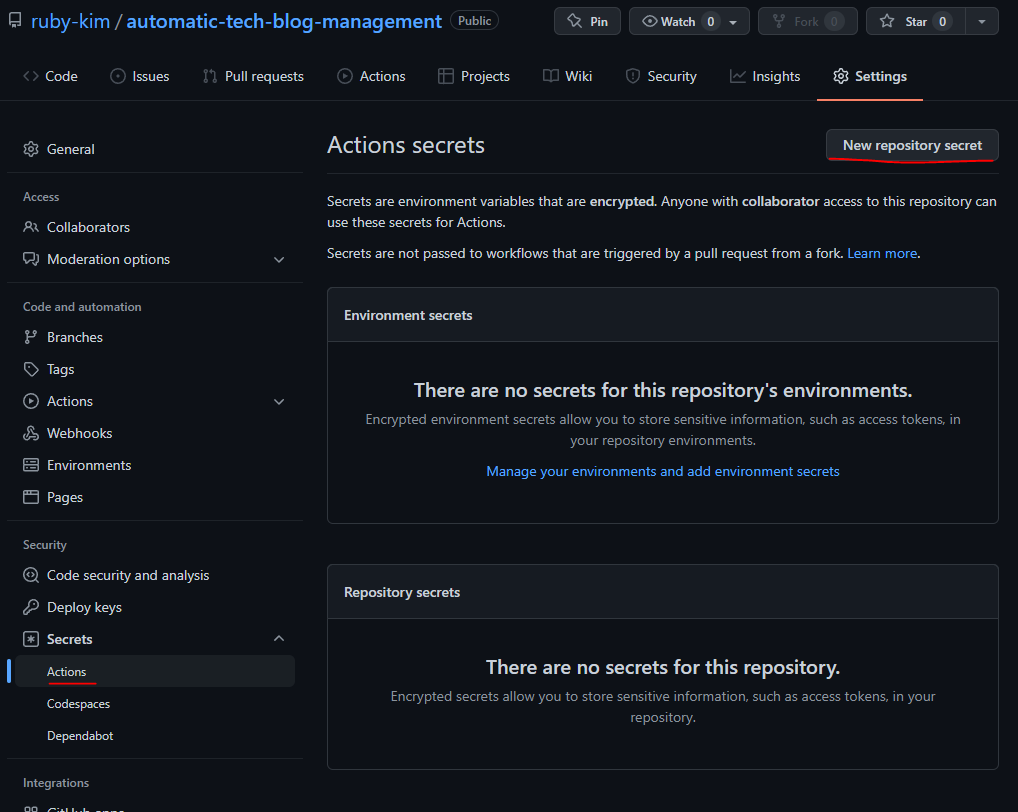Open the Watch options dropdown arrow
This screenshot has height=812, width=1018.
pyautogui.click(x=734, y=22)
